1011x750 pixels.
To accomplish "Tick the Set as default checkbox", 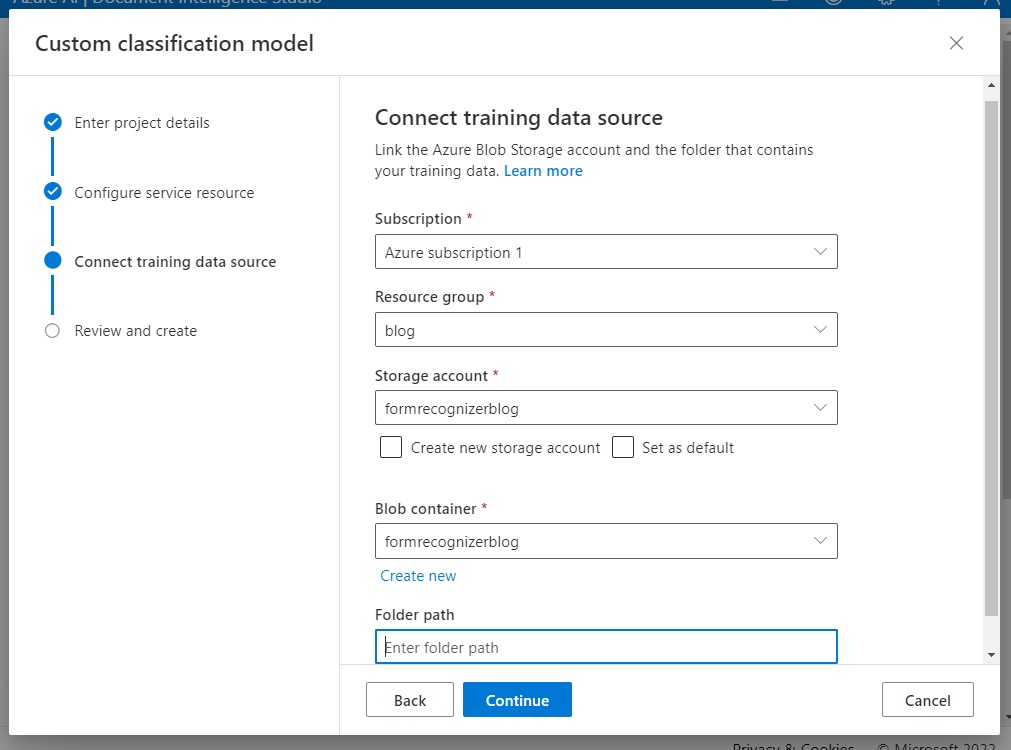I will coord(623,447).
